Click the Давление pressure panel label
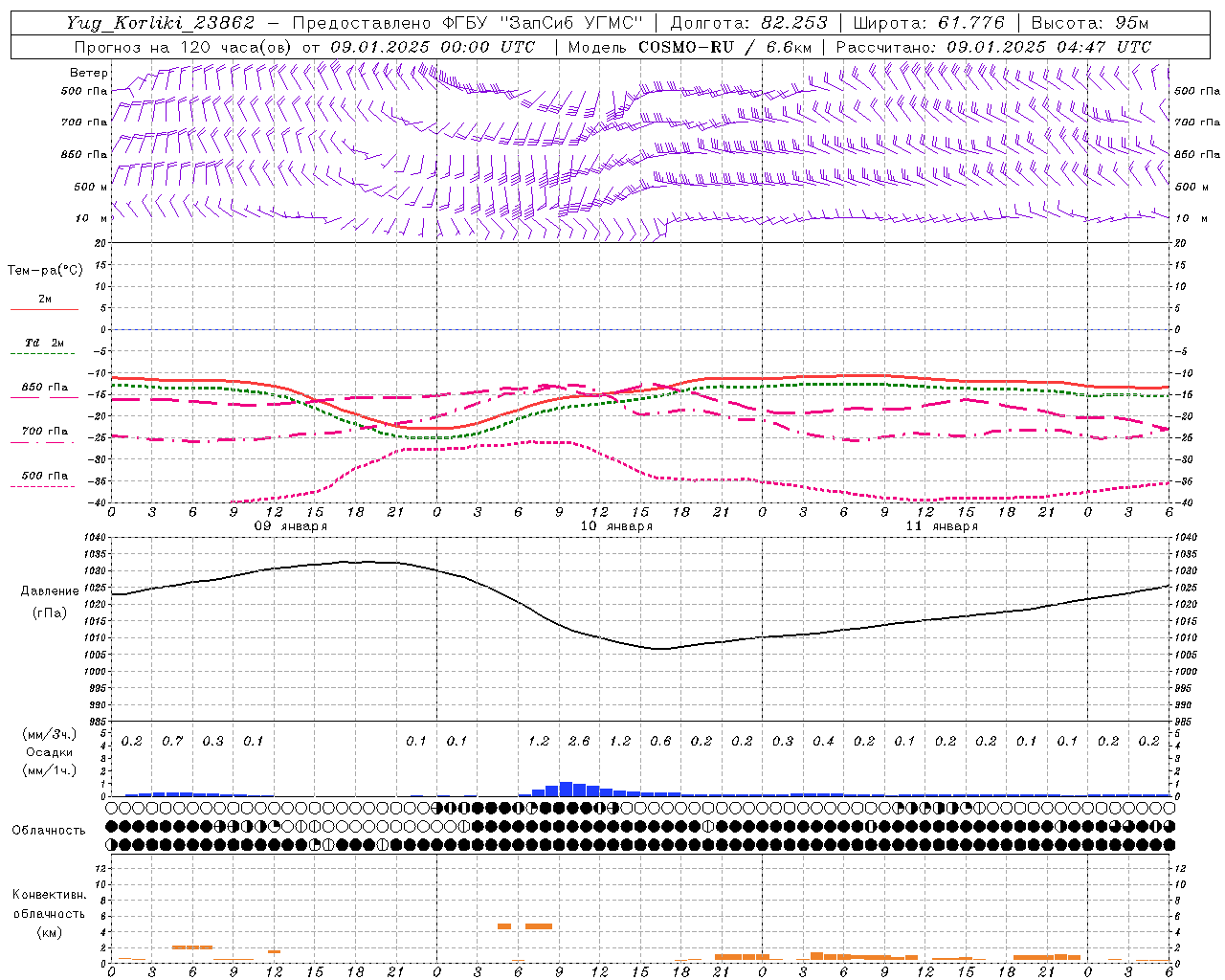The image size is (1225, 980). [50, 591]
